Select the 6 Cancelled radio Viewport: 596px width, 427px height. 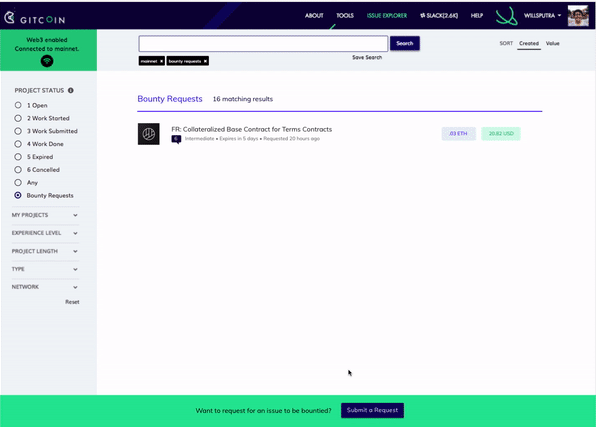[x=18, y=170]
